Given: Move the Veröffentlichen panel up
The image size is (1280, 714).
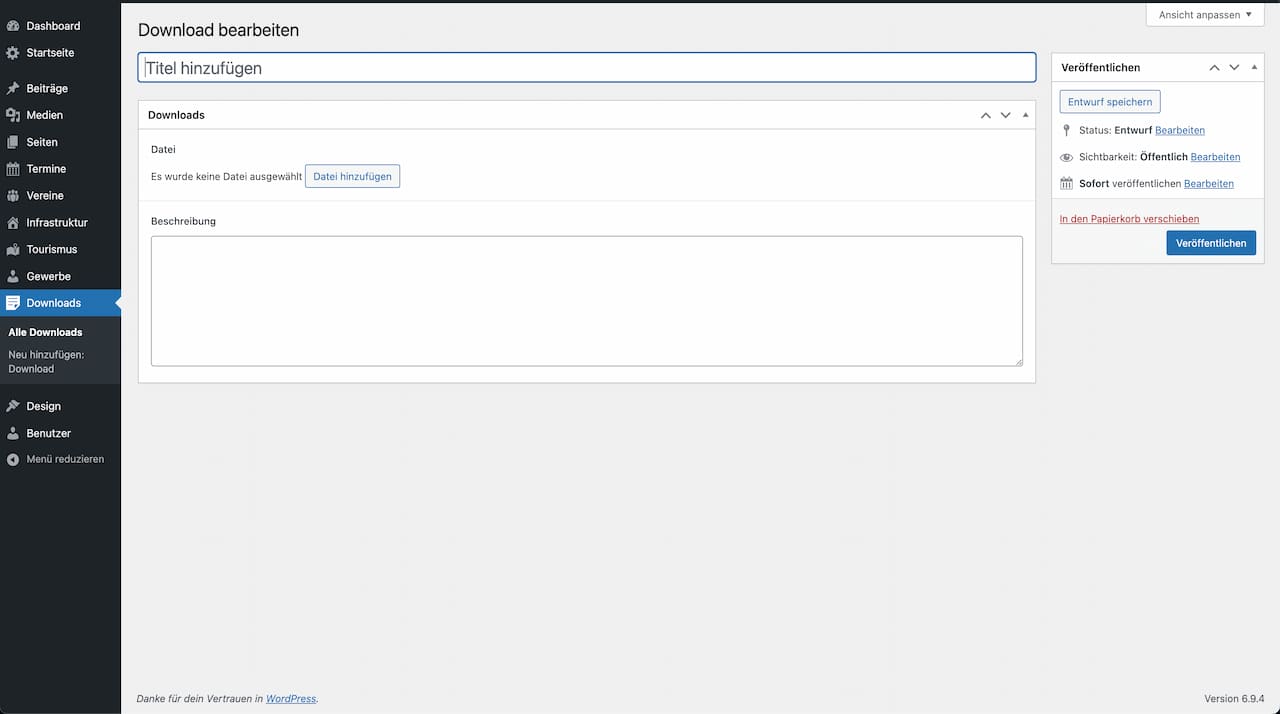Looking at the screenshot, I should click(1214, 67).
